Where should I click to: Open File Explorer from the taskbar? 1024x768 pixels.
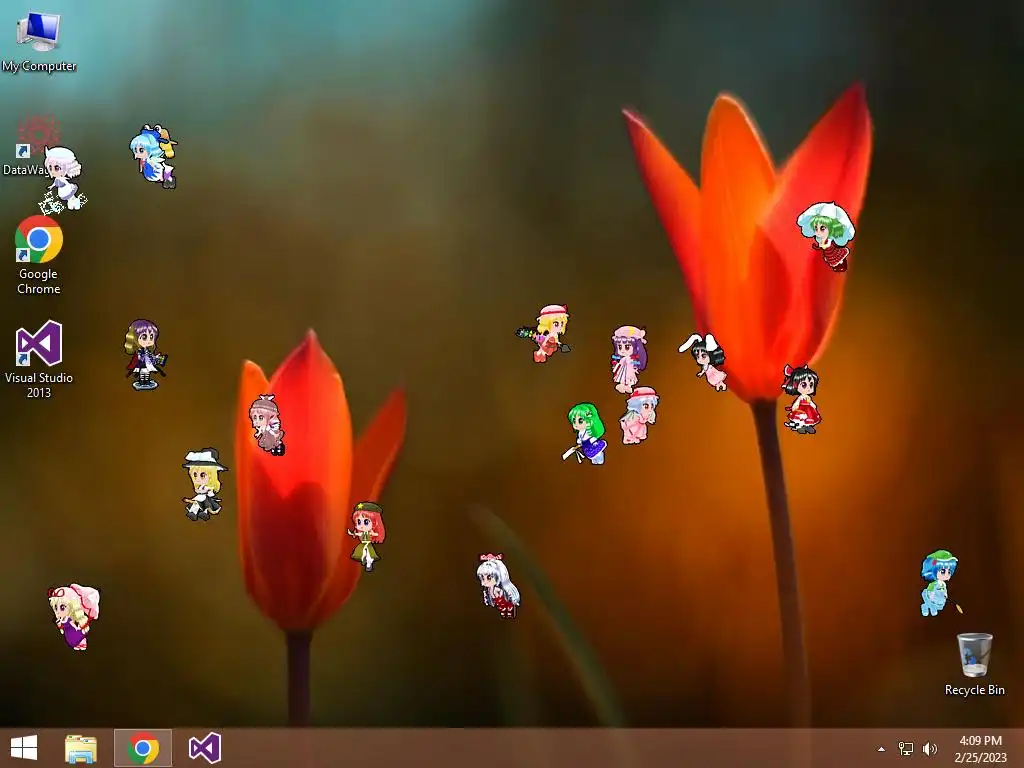pos(81,748)
